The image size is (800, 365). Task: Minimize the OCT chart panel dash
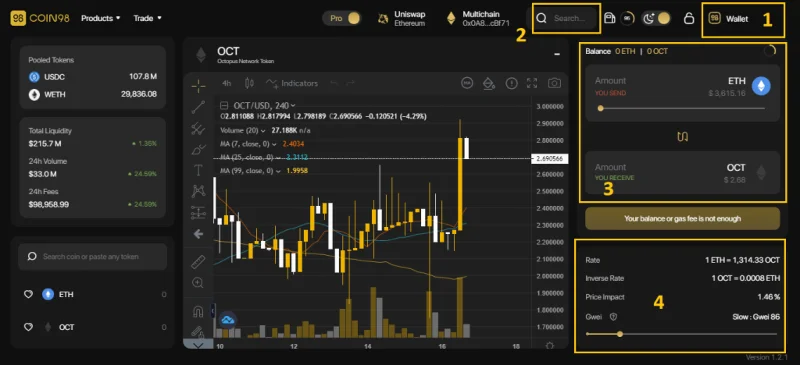(x=557, y=54)
